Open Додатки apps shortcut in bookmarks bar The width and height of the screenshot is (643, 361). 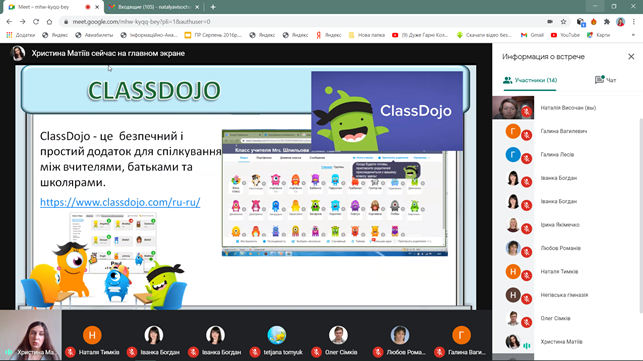(21, 35)
